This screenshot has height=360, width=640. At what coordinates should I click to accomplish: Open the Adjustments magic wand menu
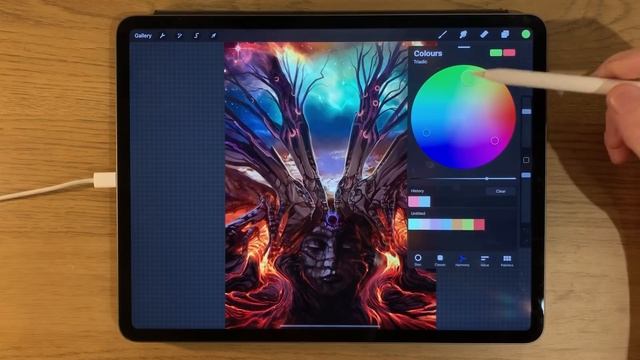[x=179, y=36]
